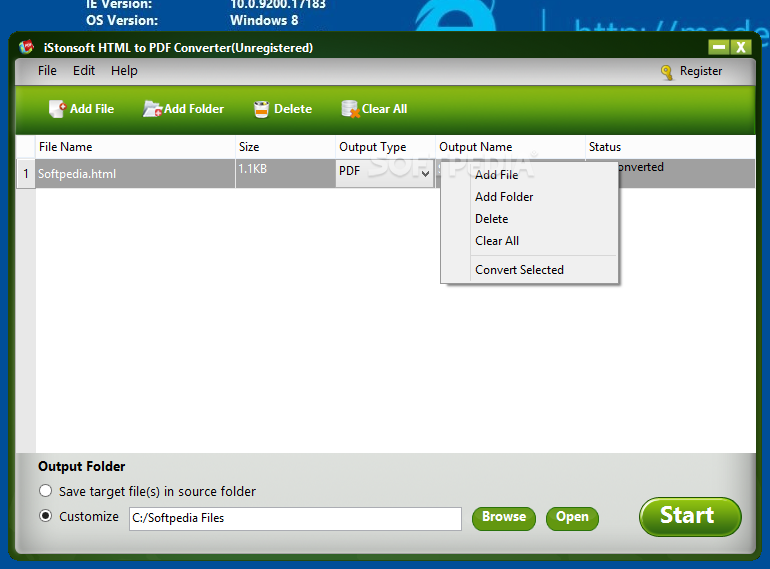Viewport: 770px width, 569px height.
Task: Choose Add File from context menu
Action: [x=529, y=175]
